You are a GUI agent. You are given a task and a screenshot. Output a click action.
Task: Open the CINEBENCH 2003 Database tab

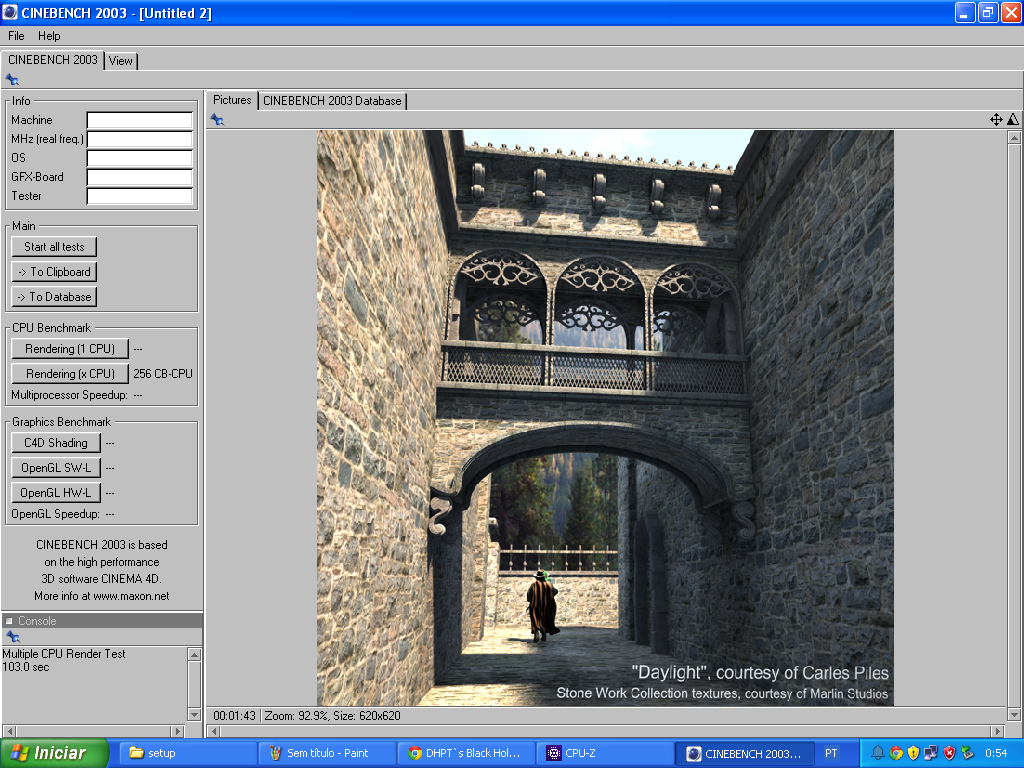click(x=332, y=101)
